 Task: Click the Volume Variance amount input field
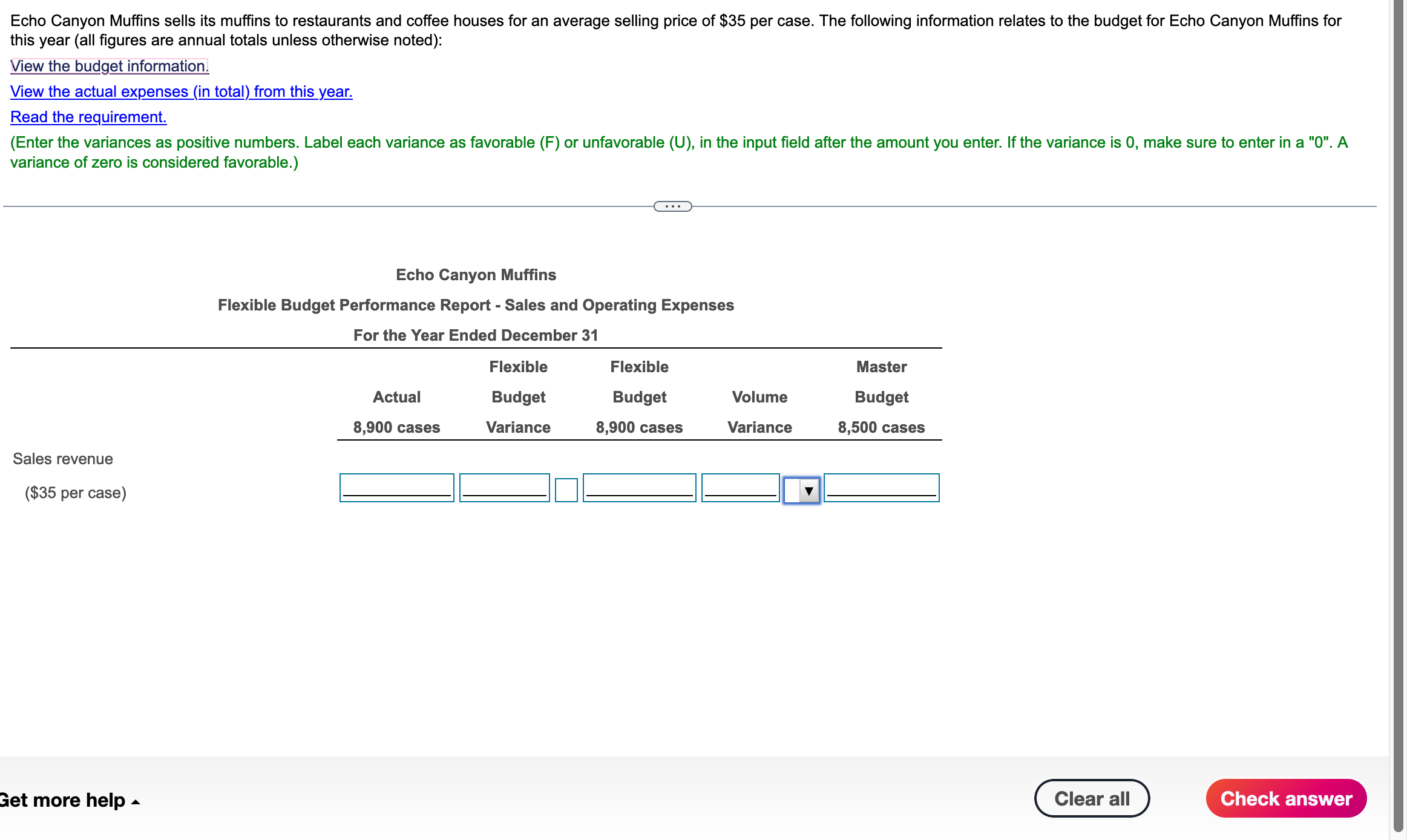click(740, 487)
